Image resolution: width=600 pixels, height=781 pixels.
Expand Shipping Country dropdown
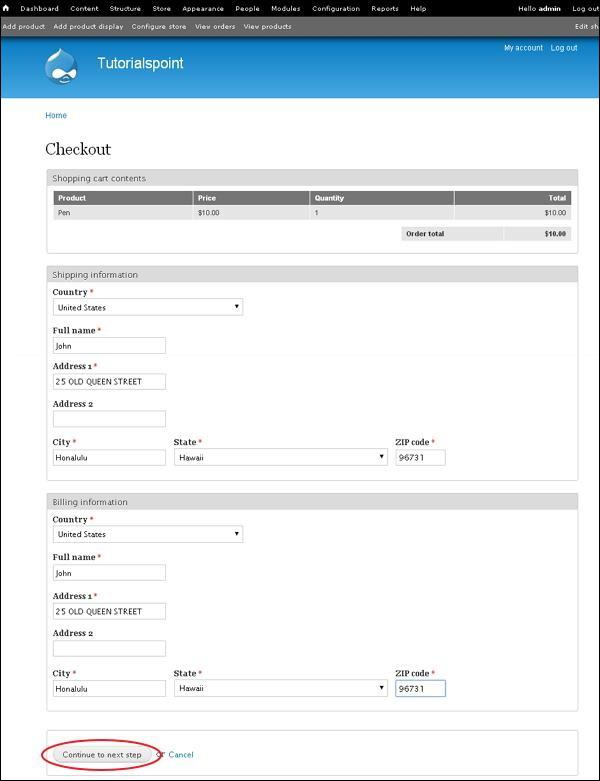click(x=148, y=307)
